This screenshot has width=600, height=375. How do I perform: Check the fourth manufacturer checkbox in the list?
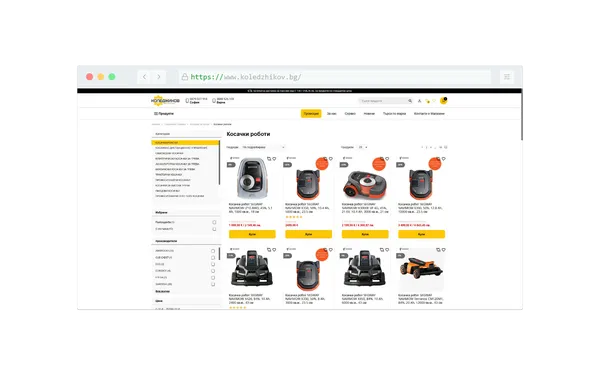click(x=213, y=271)
